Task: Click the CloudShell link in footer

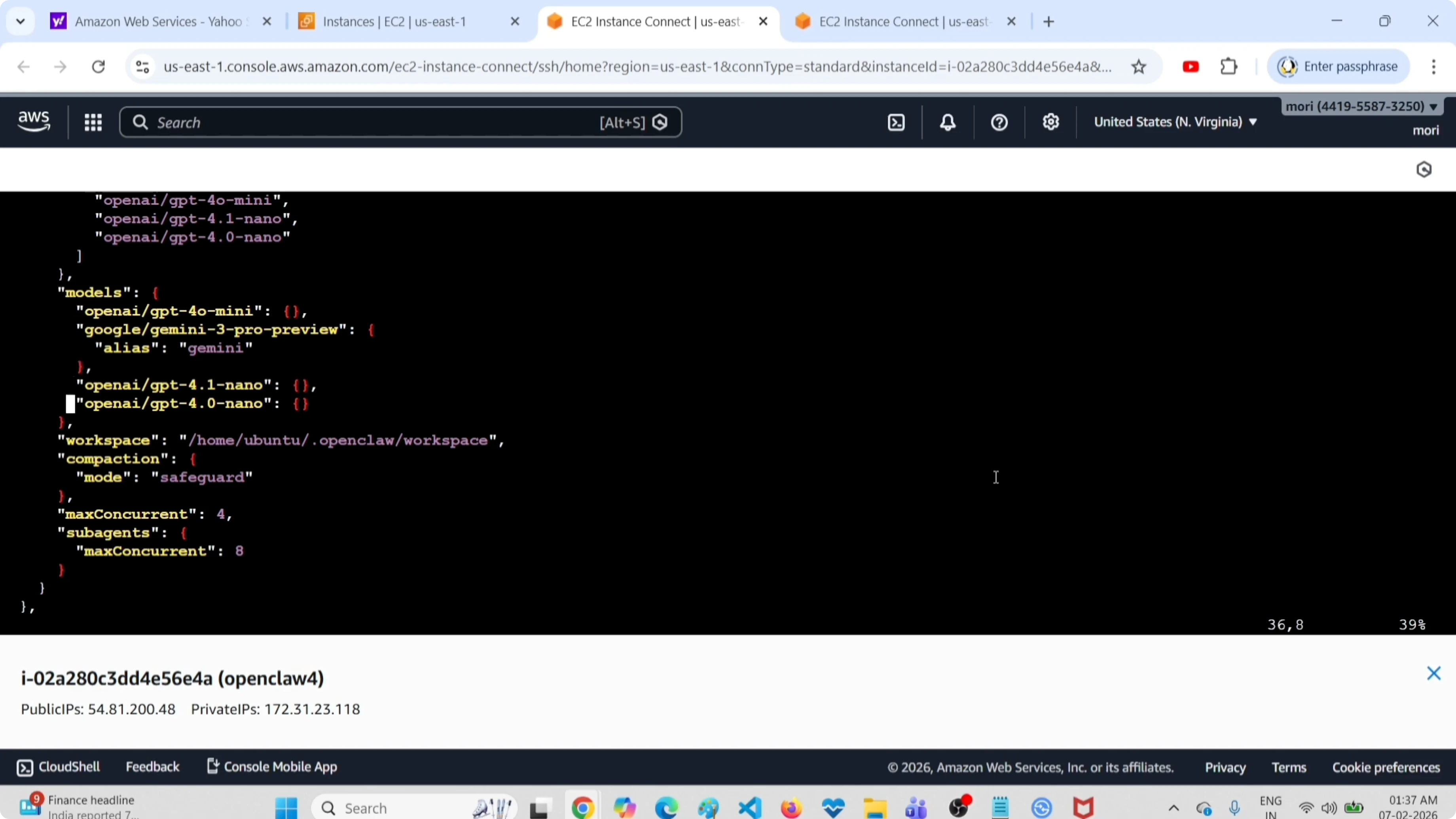Action: pyautogui.click(x=59, y=767)
